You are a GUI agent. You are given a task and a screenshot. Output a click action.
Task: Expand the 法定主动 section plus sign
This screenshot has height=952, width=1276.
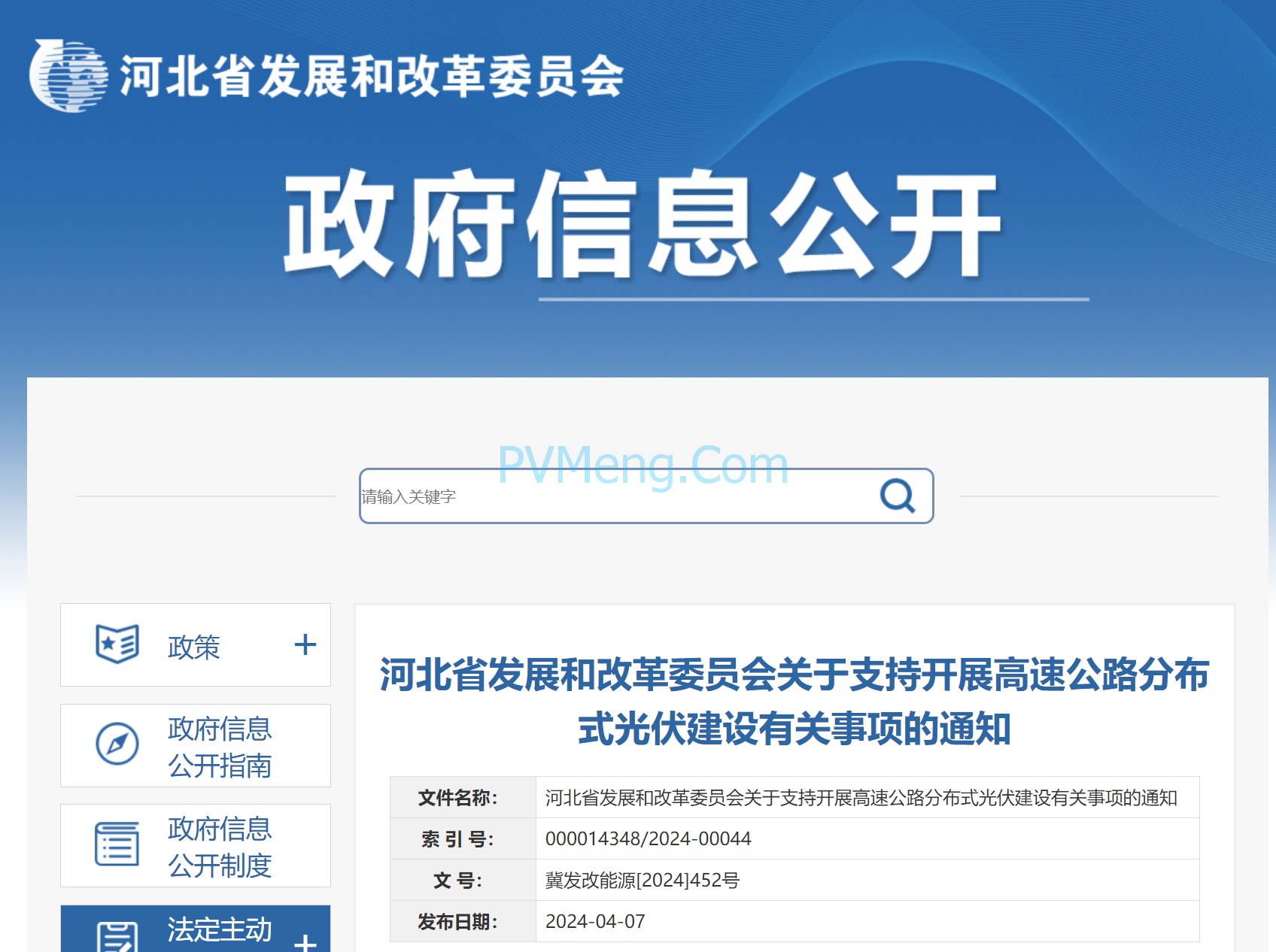tap(305, 943)
